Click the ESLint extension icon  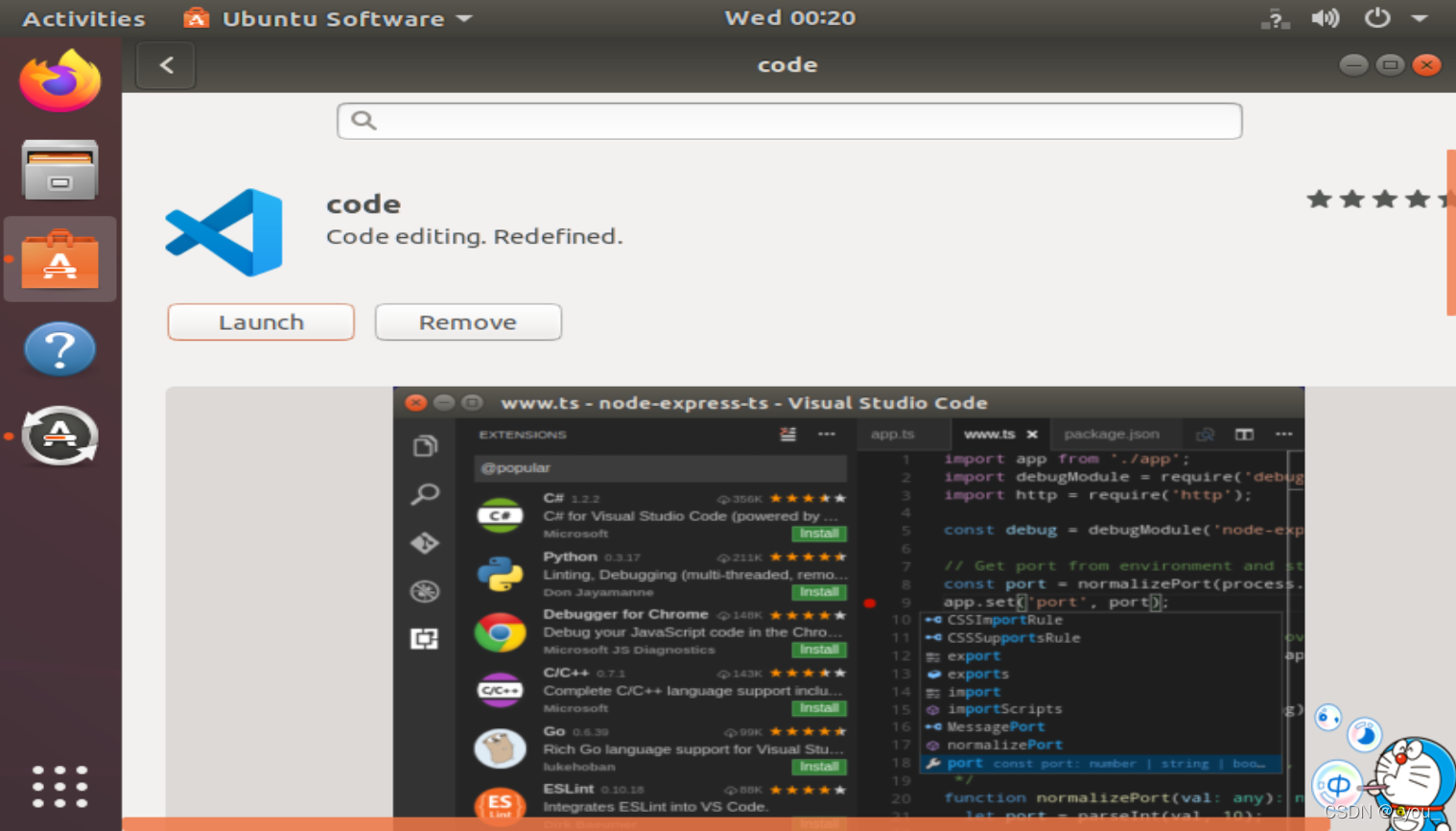click(500, 805)
